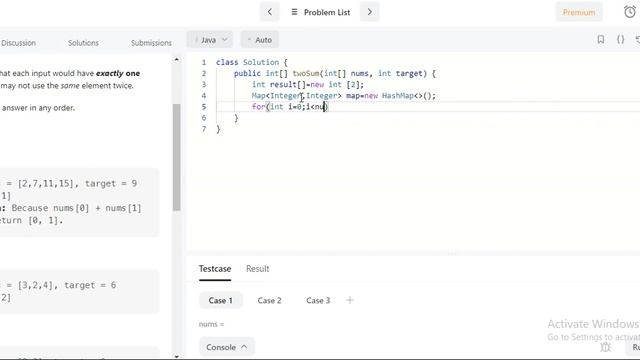Switch to the Discussion tab
Image resolution: width=640 pixels, height=360 pixels.
[x=18, y=43]
